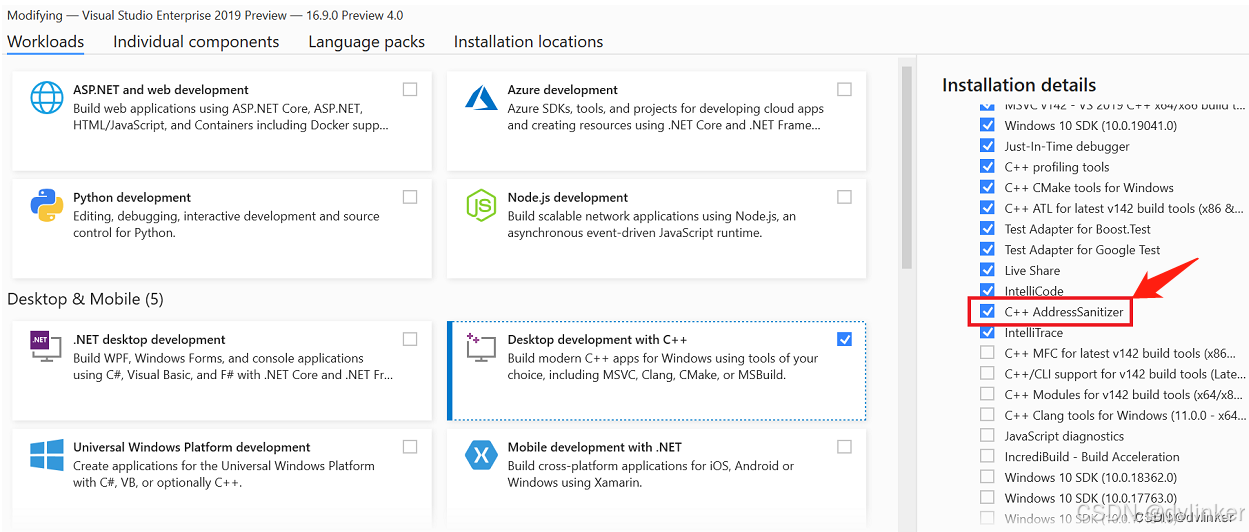Uncheck the Desktop development with C++ workload
The height and width of the screenshot is (532, 1249).
845,339
